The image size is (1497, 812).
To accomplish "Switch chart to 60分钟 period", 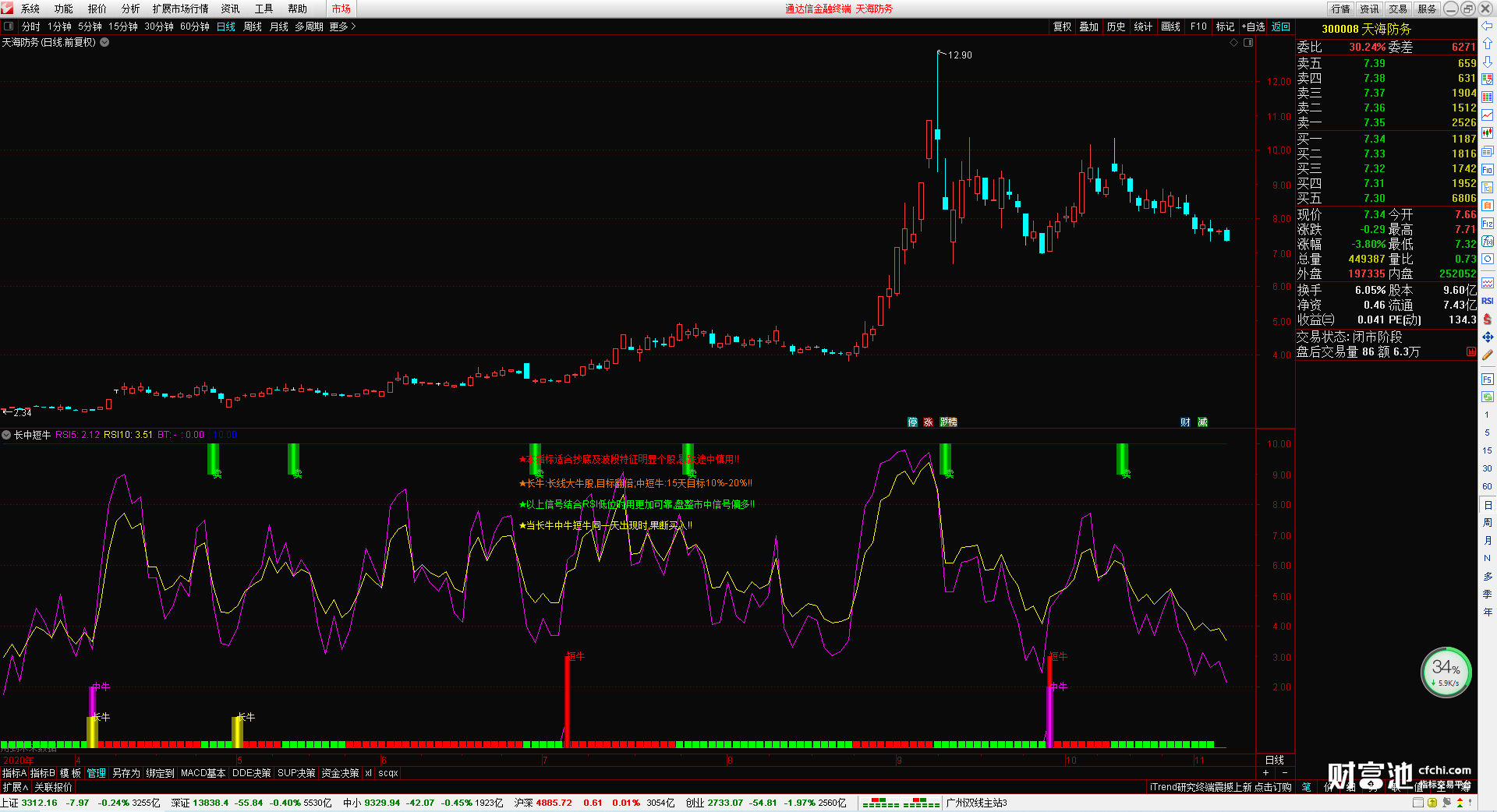I will [195, 26].
